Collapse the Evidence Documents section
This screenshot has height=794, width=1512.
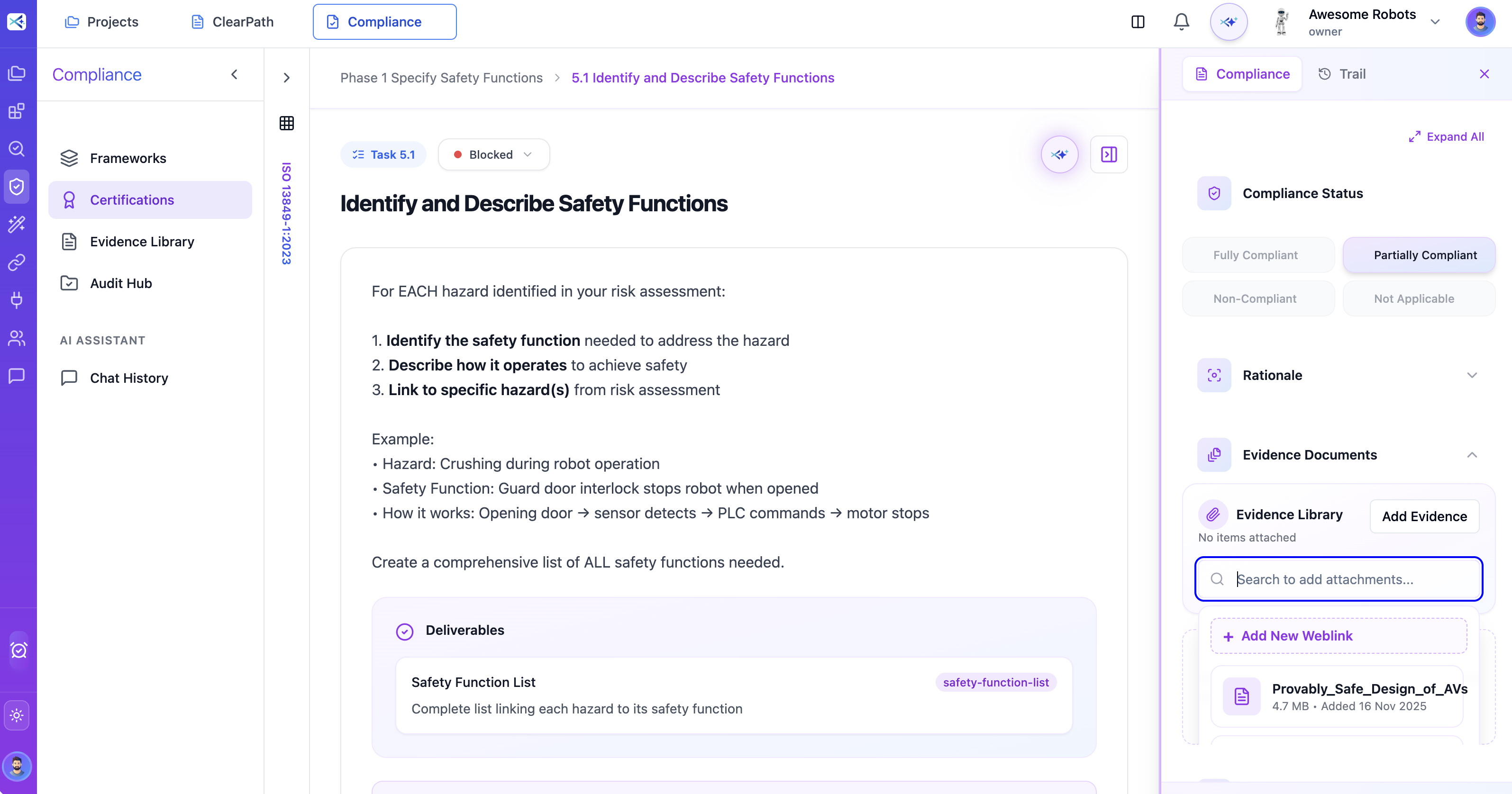point(1472,455)
